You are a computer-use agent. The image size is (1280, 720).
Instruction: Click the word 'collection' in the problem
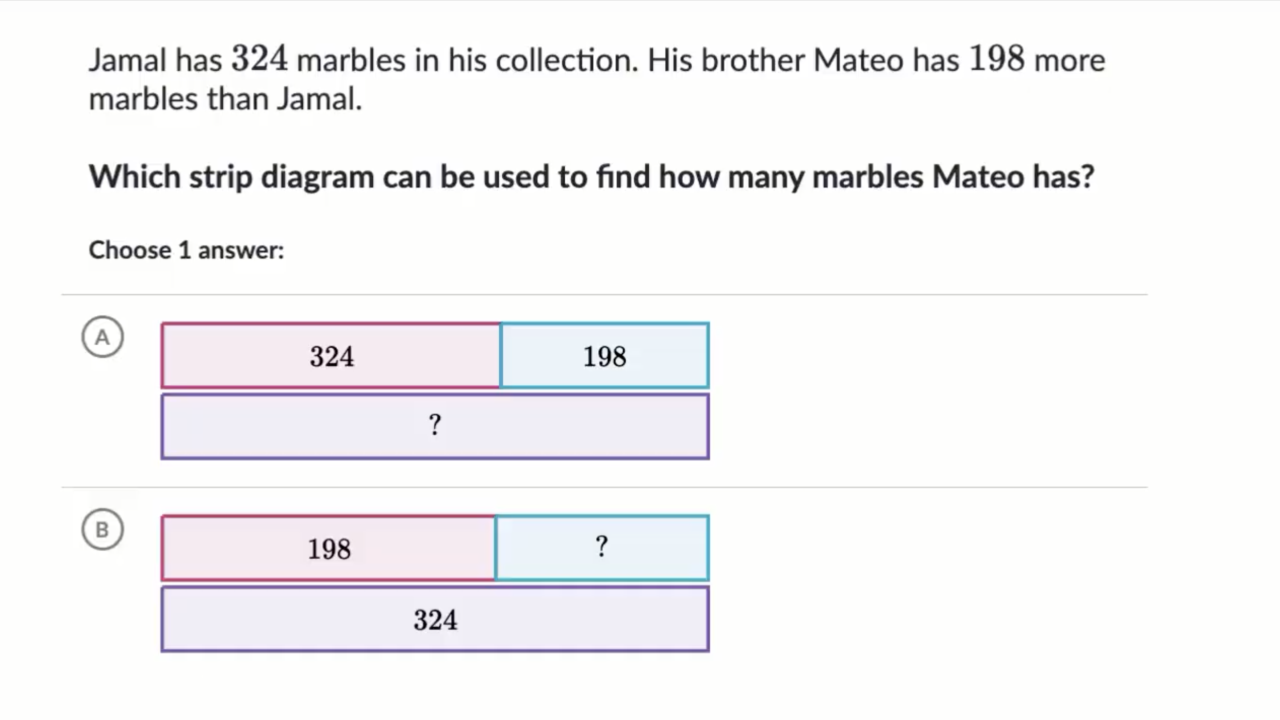point(565,60)
